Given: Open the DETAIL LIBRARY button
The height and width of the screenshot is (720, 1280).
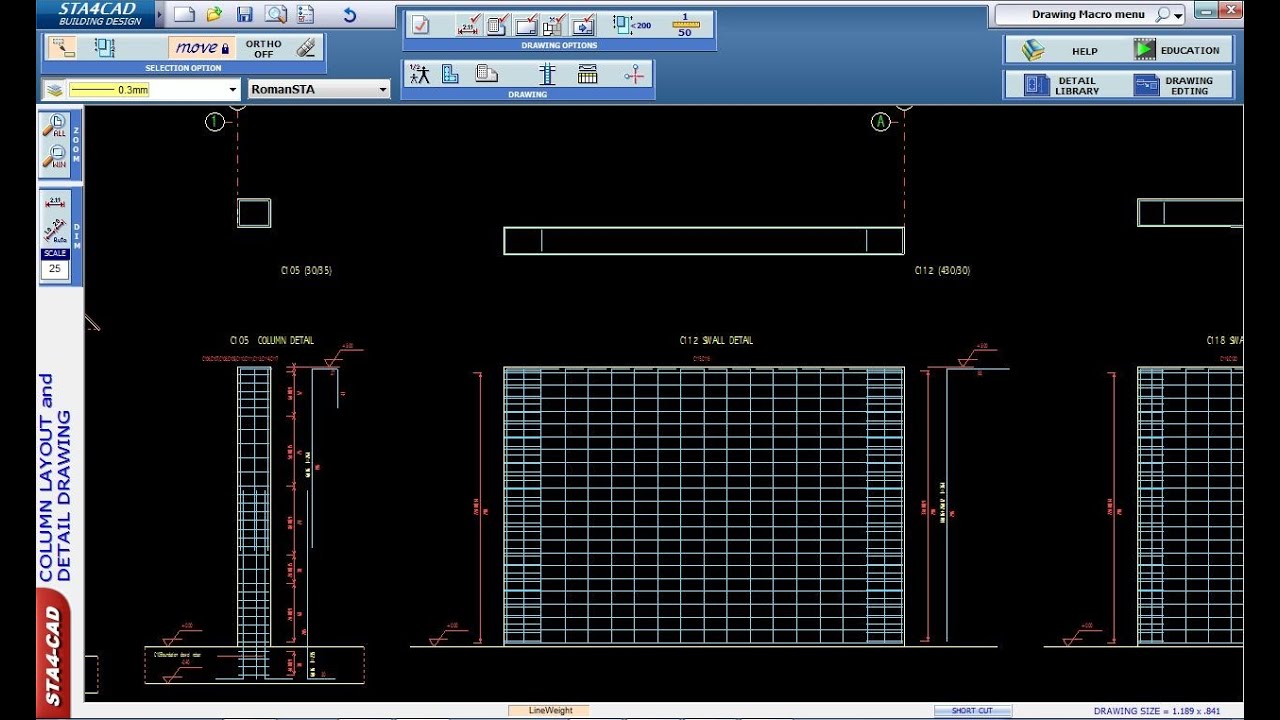Looking at the screenshot, I should 1064,86.
